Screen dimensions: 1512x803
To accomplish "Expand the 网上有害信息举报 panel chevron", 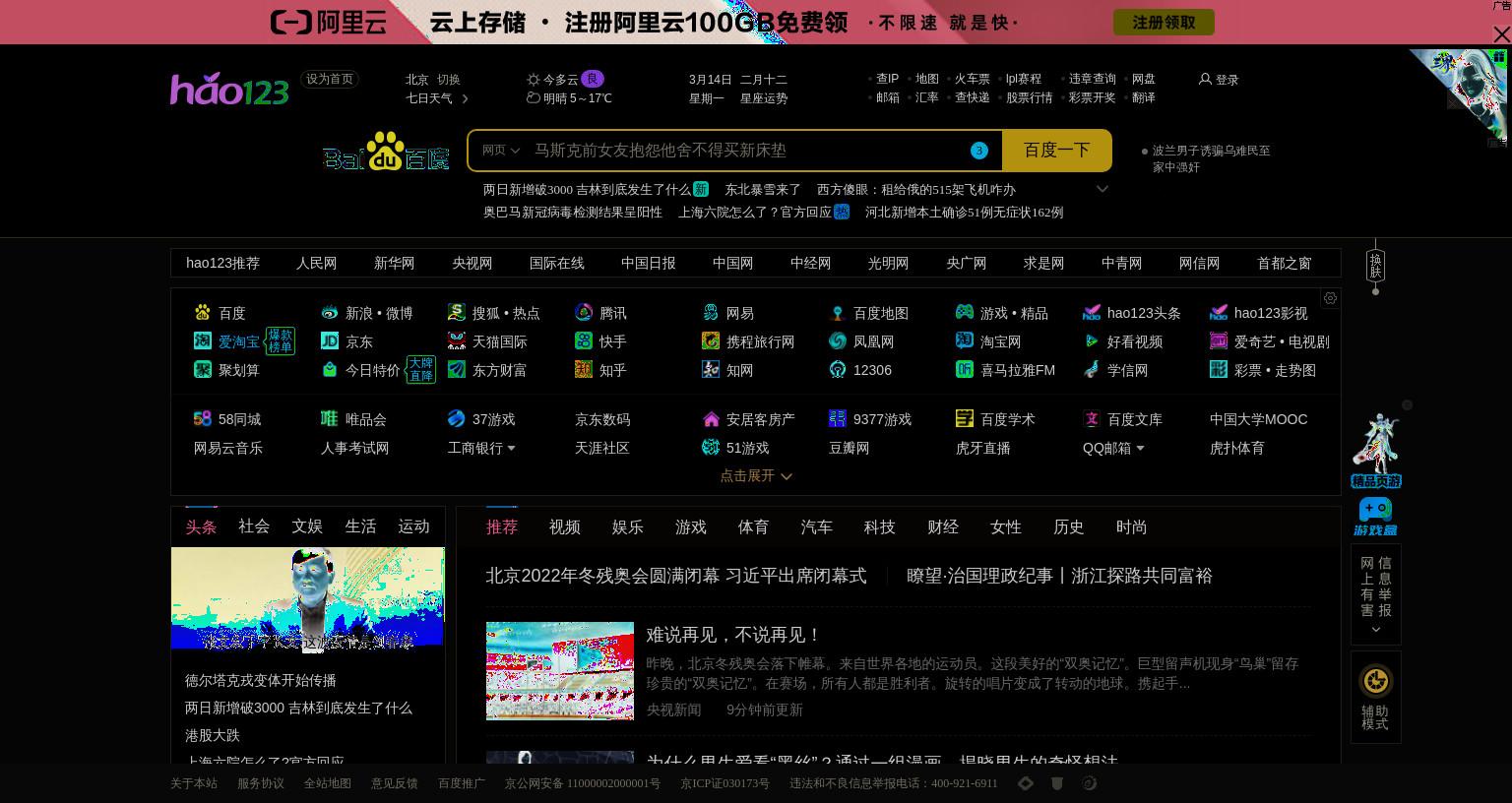I will 1376,630.
